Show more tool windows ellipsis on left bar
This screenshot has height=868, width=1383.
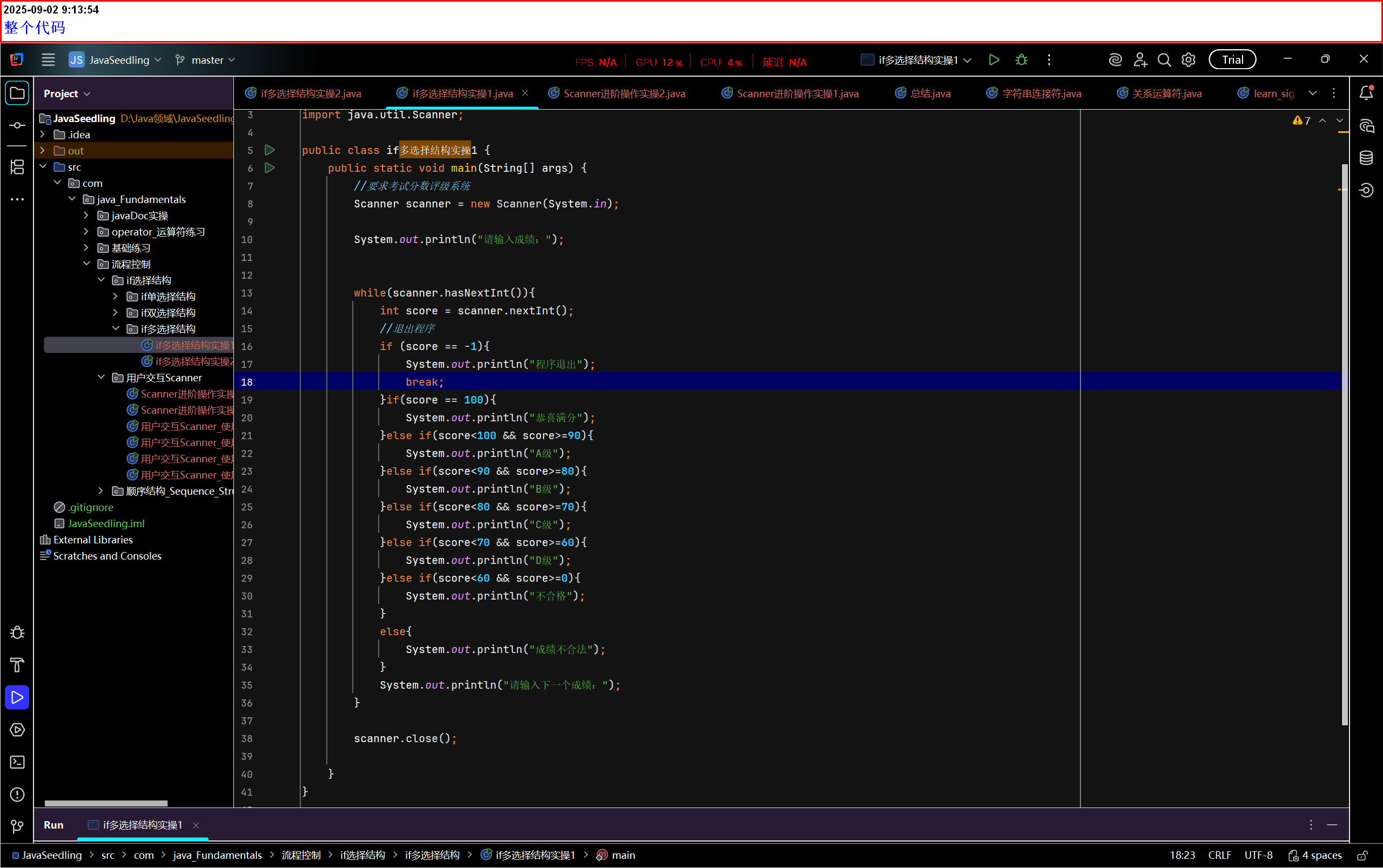tap(17, 199)
